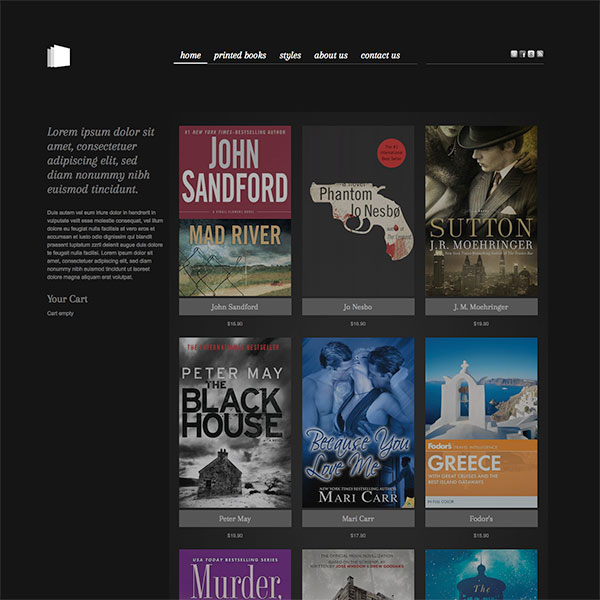
Task: Click the John Sandford title button
Action: 235,307
